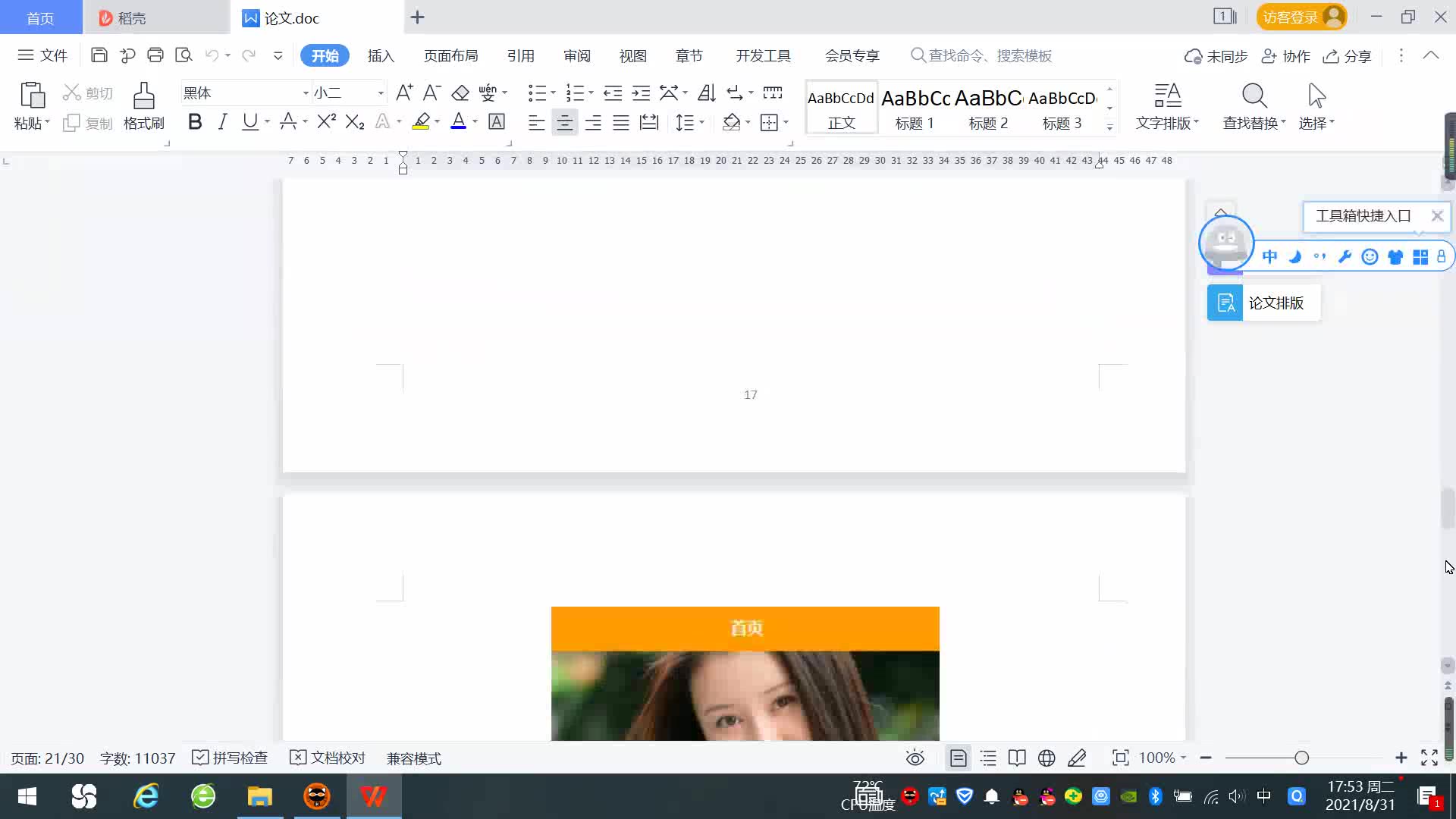
Task: Open the font size dropdown
Action: pos(381,93)
